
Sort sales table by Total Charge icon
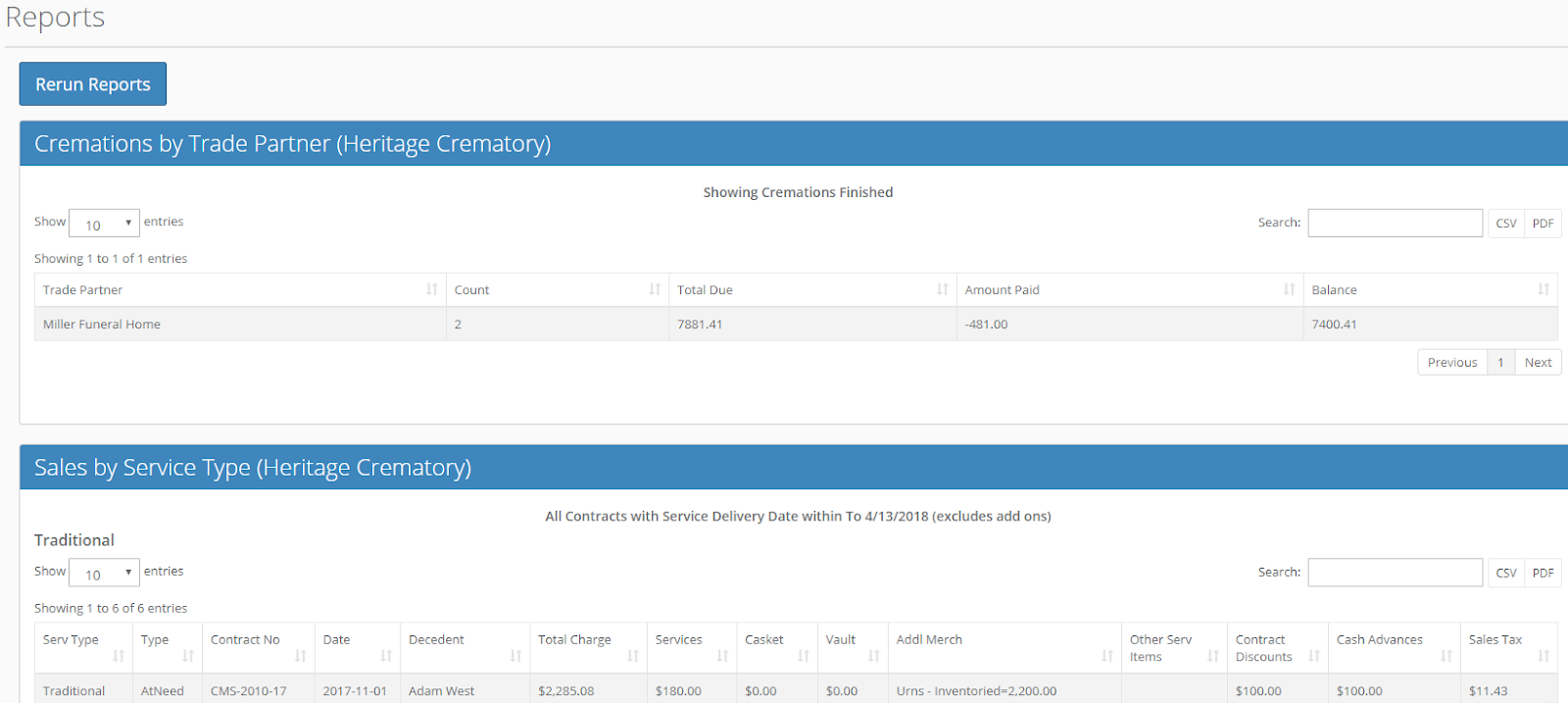(x=632, y=656)
